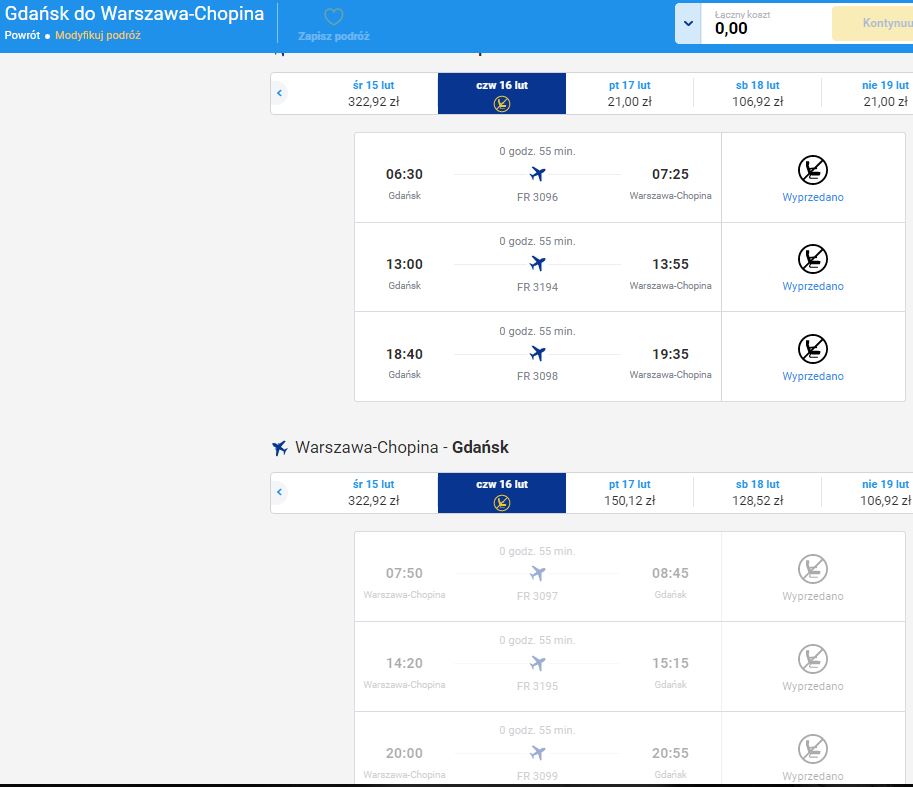Click Wyprzedano link for the 13:00 flight
The image size is (913, 787).
(813, 286)
